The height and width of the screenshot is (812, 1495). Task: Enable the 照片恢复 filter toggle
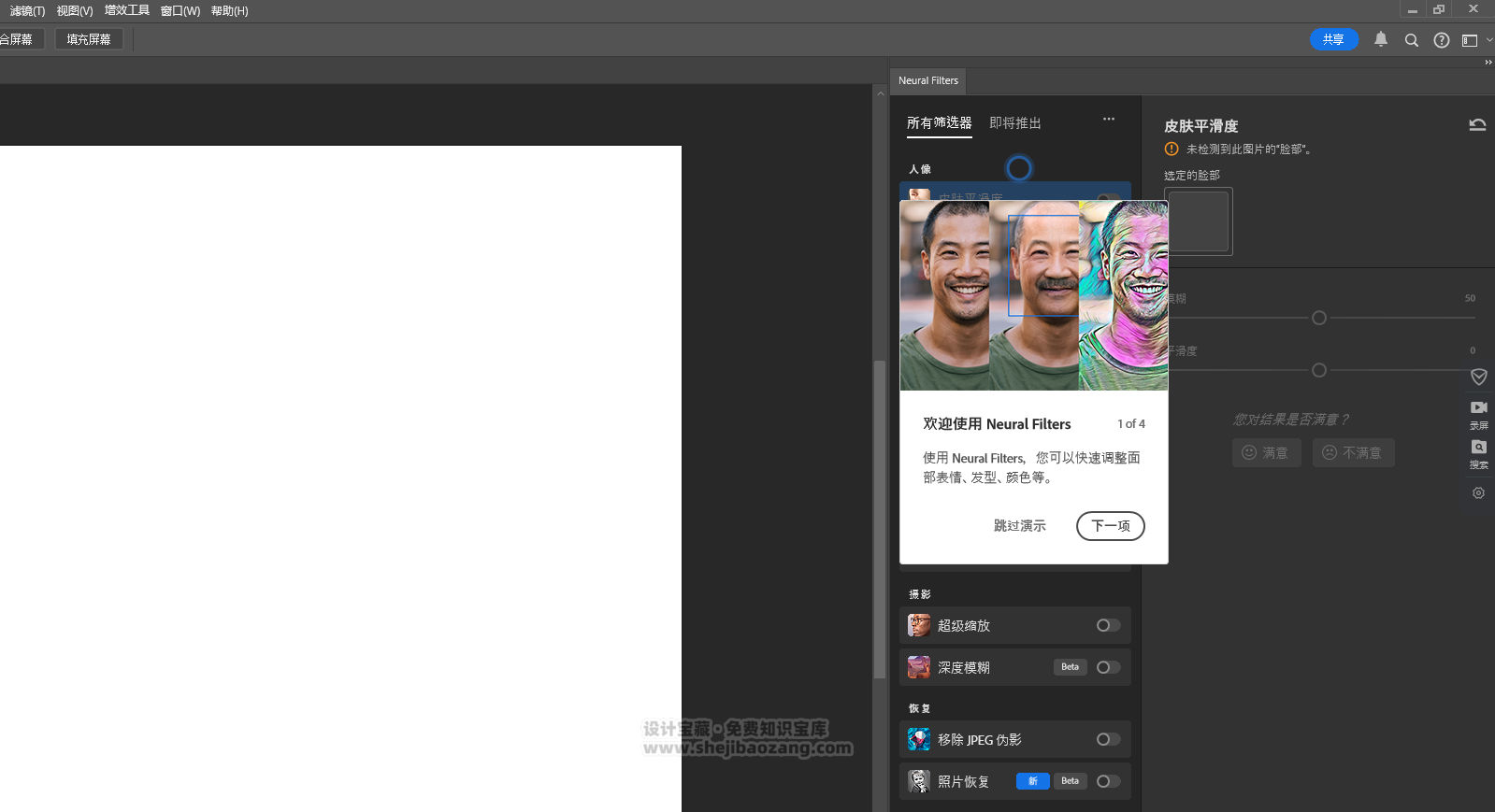(x=1108, y=781)
